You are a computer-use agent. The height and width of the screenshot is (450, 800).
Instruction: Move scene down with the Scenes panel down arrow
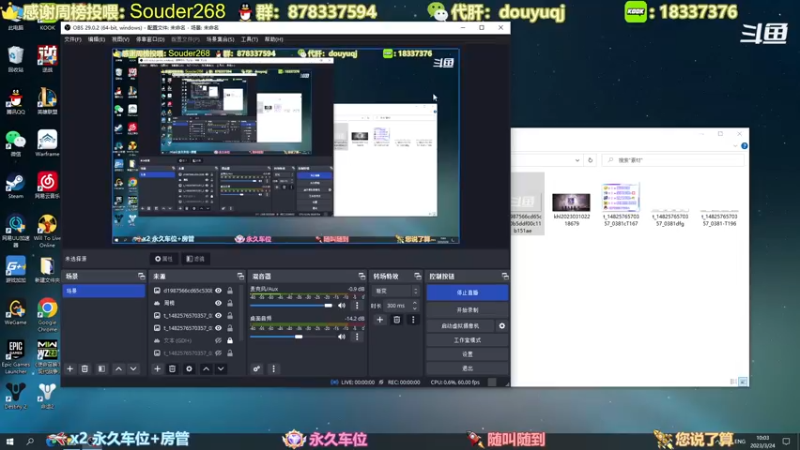click(x=133, y=369)
